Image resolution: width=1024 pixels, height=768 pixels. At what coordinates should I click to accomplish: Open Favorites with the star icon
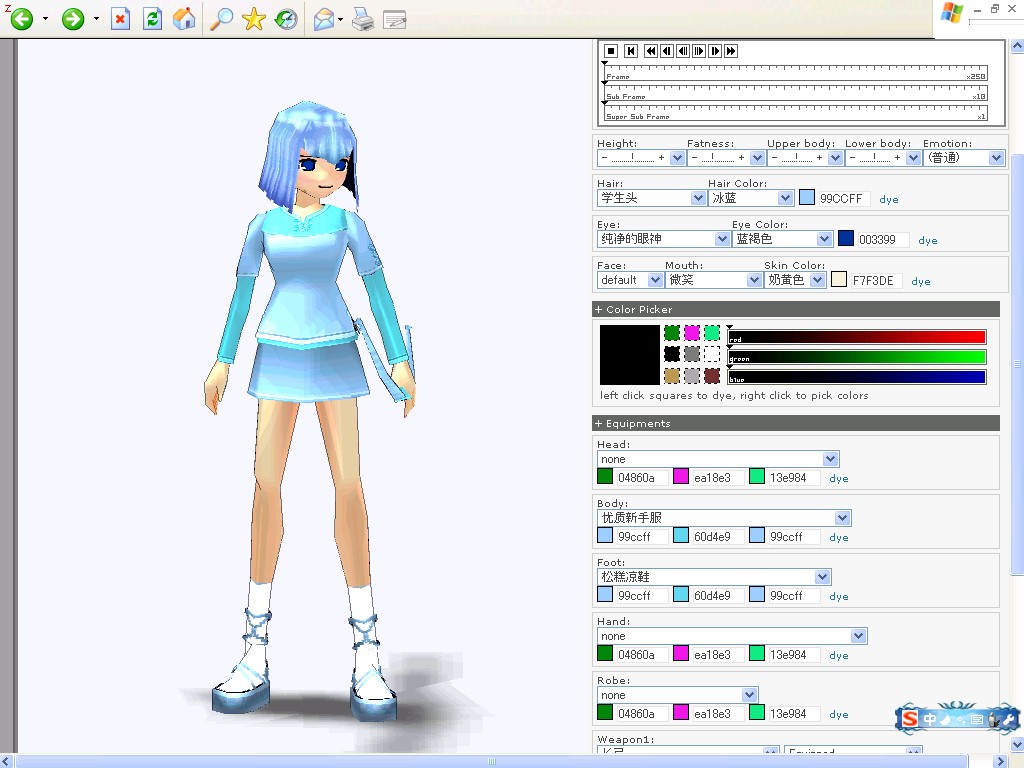253,19
